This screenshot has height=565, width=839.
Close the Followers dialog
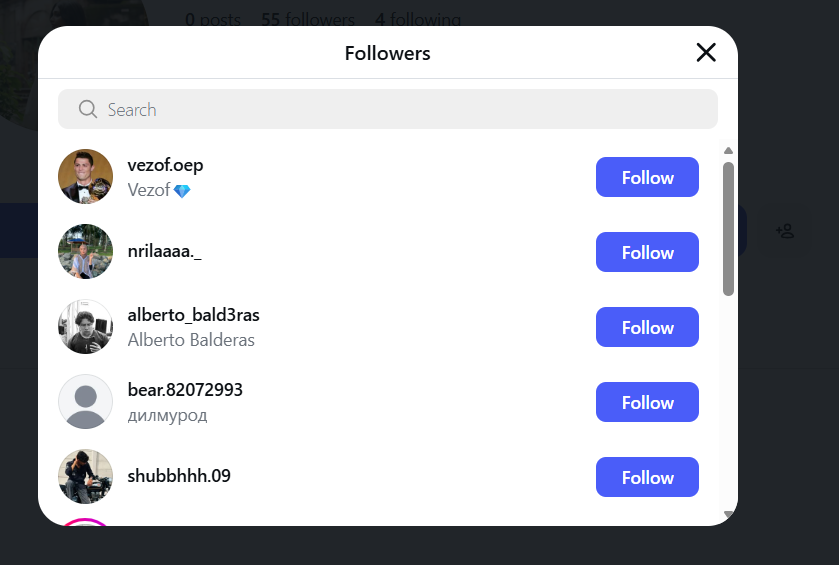706,53
